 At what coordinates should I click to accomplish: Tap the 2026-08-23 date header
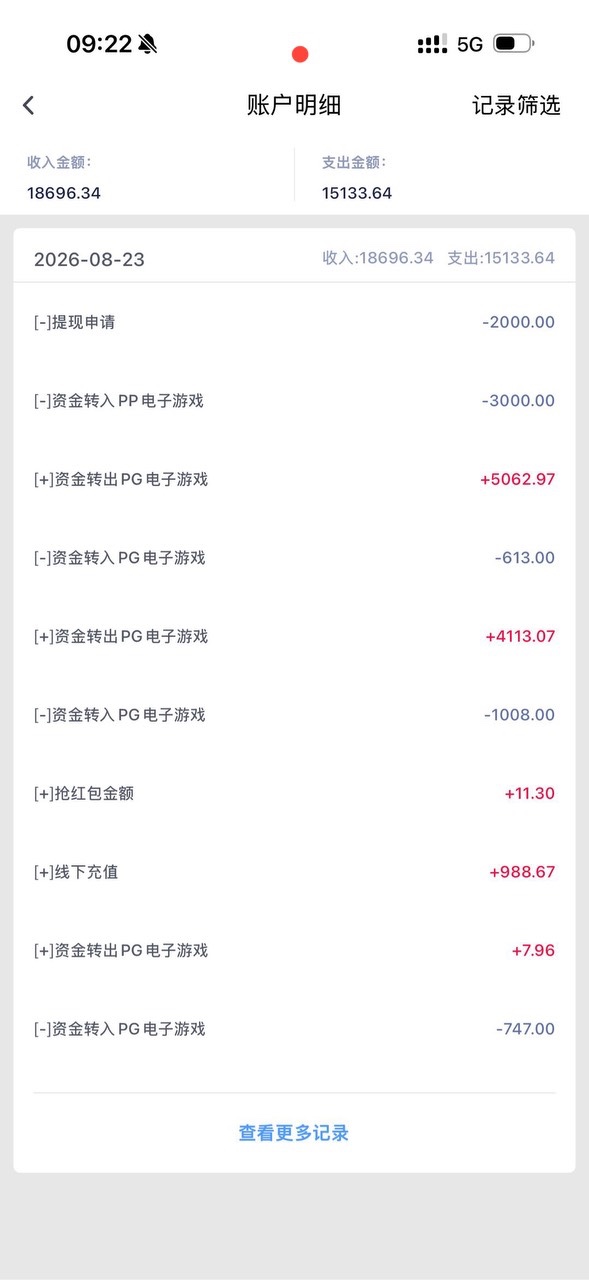pyautogui.click(x=89, y=259)
